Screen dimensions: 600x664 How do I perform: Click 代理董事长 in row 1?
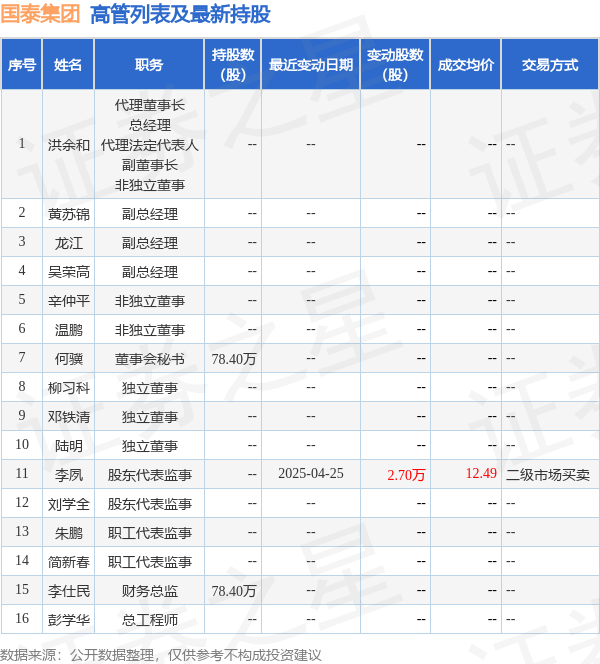149,105
